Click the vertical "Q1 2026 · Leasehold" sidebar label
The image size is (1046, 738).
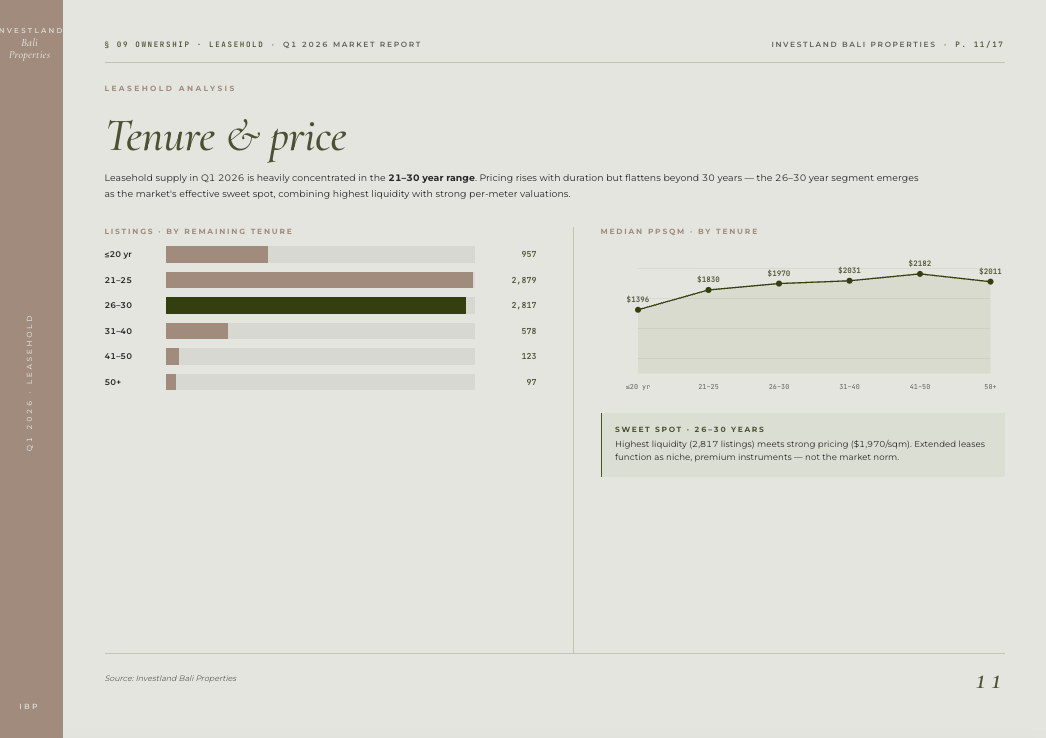(30, 382)
